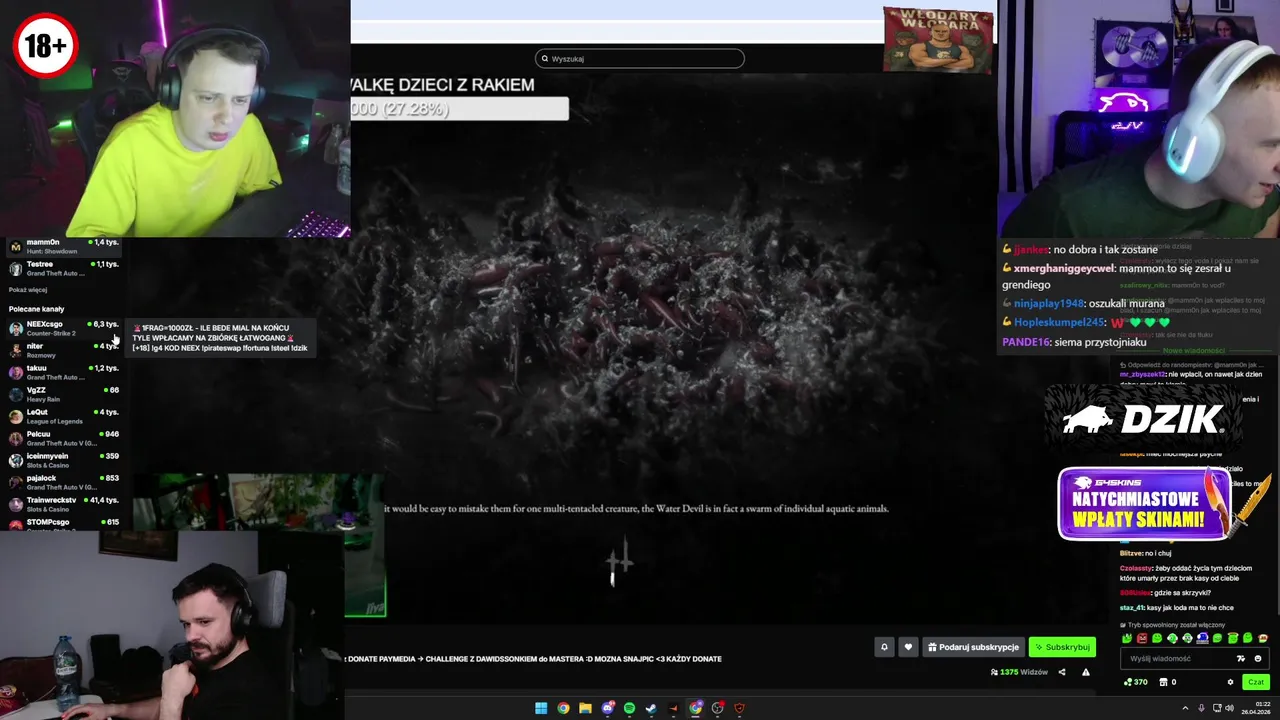Viewport: 1280px width, 720px height.
Task: Click the G4SKINS Natychmiastowe Wpłaty banner
Action: [1144, 504]
